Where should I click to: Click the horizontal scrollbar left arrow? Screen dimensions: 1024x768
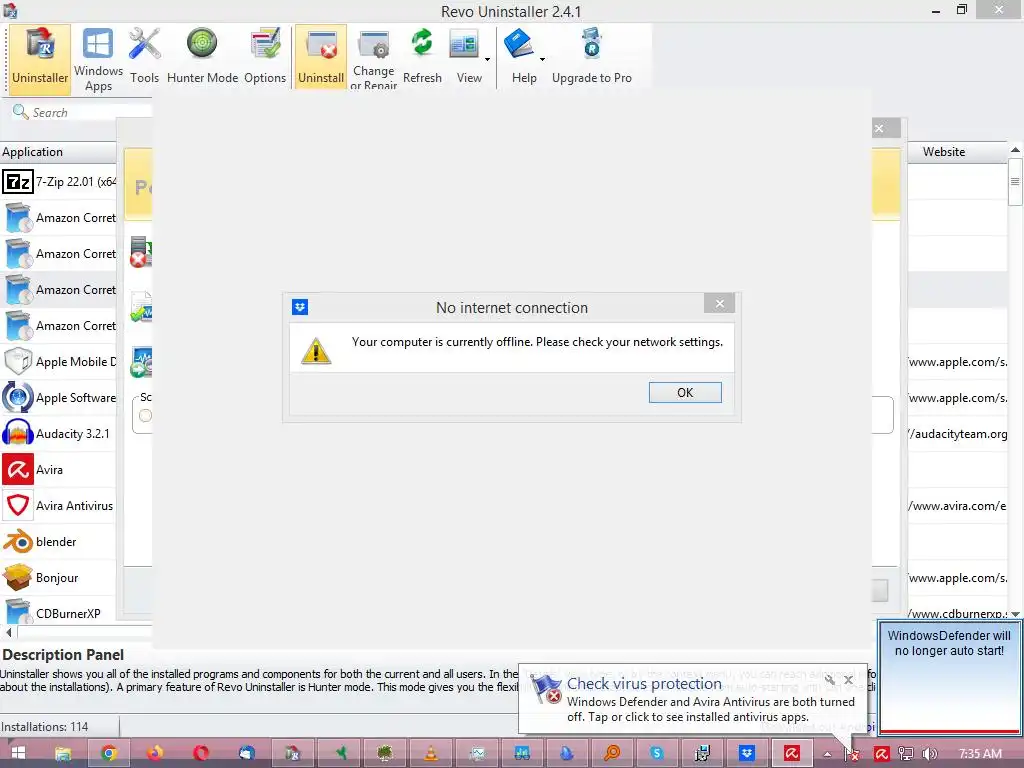pyautogui.click(x=8, y=632)
